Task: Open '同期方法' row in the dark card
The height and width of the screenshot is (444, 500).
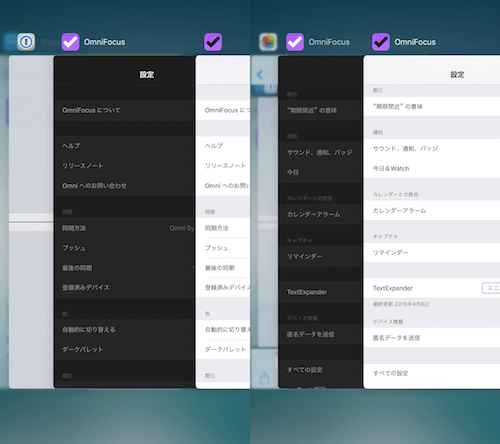Action: (125, 228)
